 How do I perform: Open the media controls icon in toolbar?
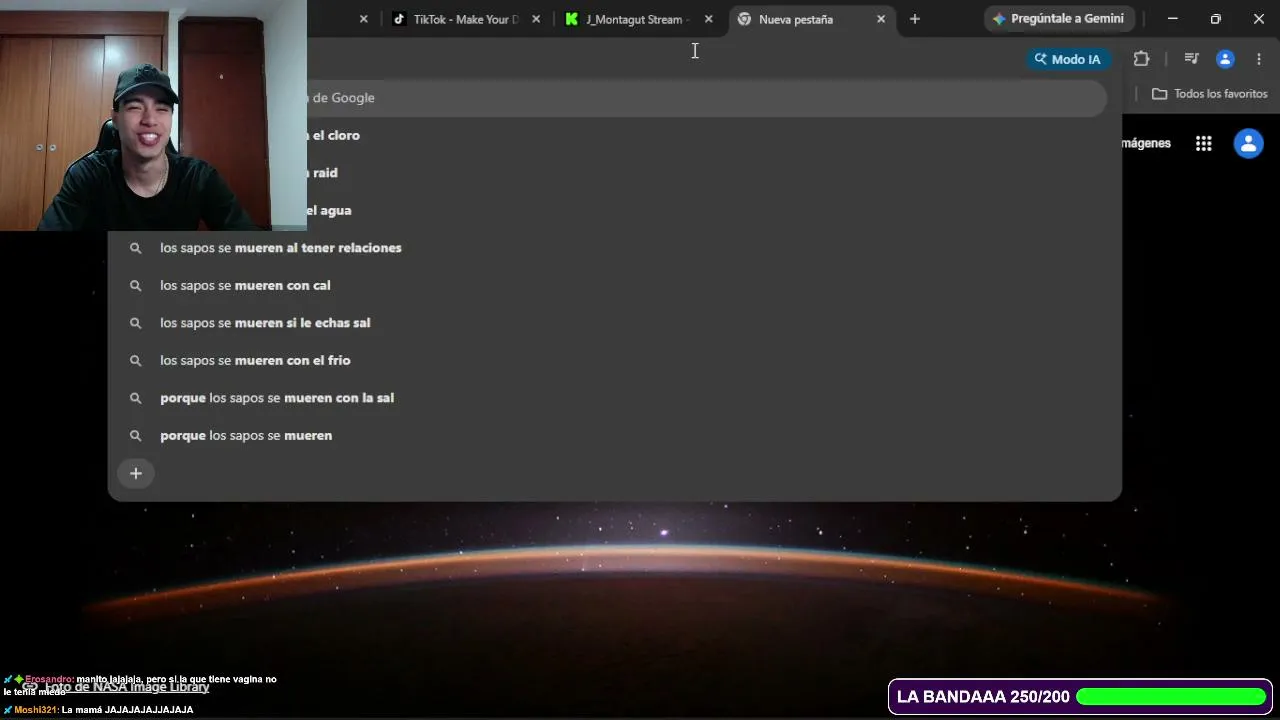click(x=1191, y=59)
